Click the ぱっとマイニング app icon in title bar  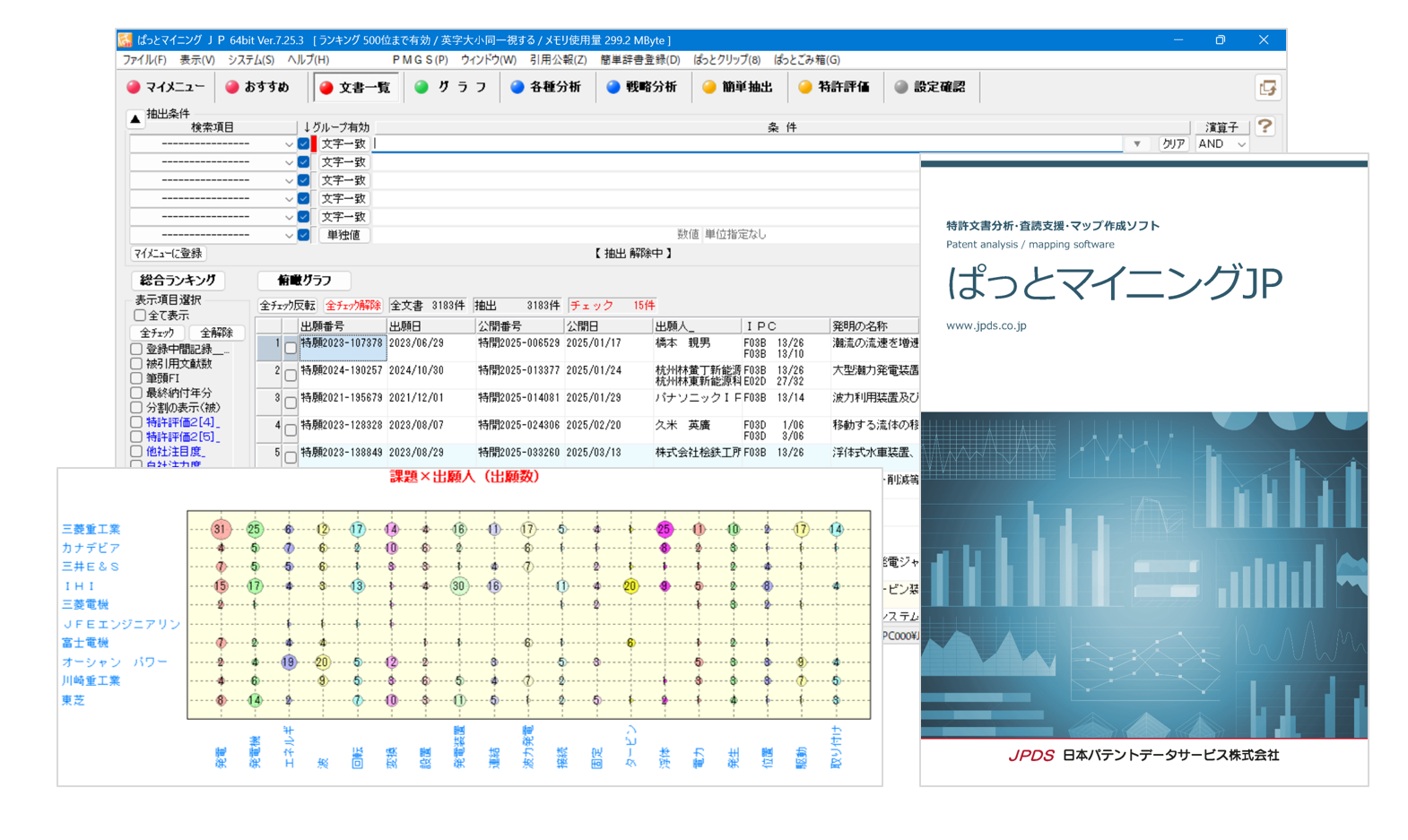coord(125,39)
